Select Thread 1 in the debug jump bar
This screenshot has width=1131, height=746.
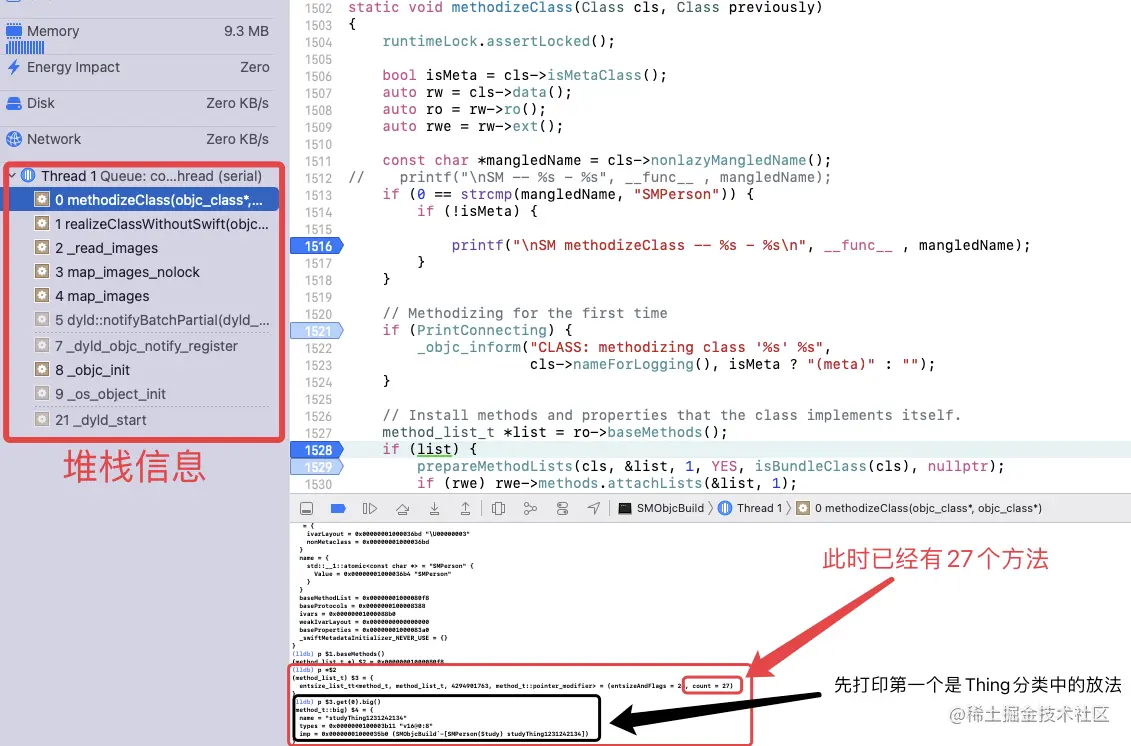pos(750,508)
